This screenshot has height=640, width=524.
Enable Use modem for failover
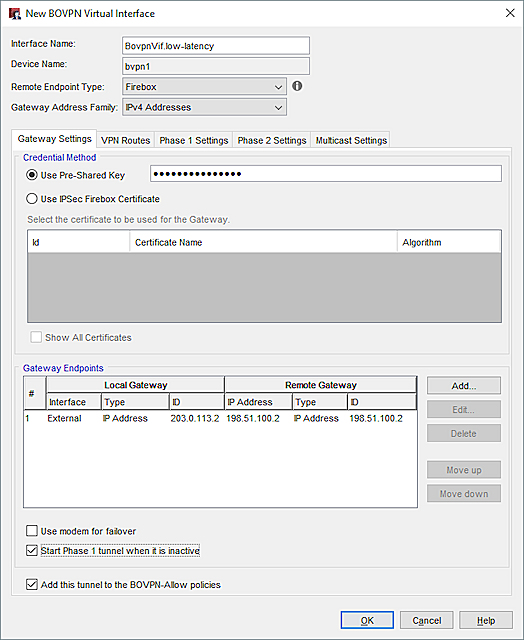point(32,531)
